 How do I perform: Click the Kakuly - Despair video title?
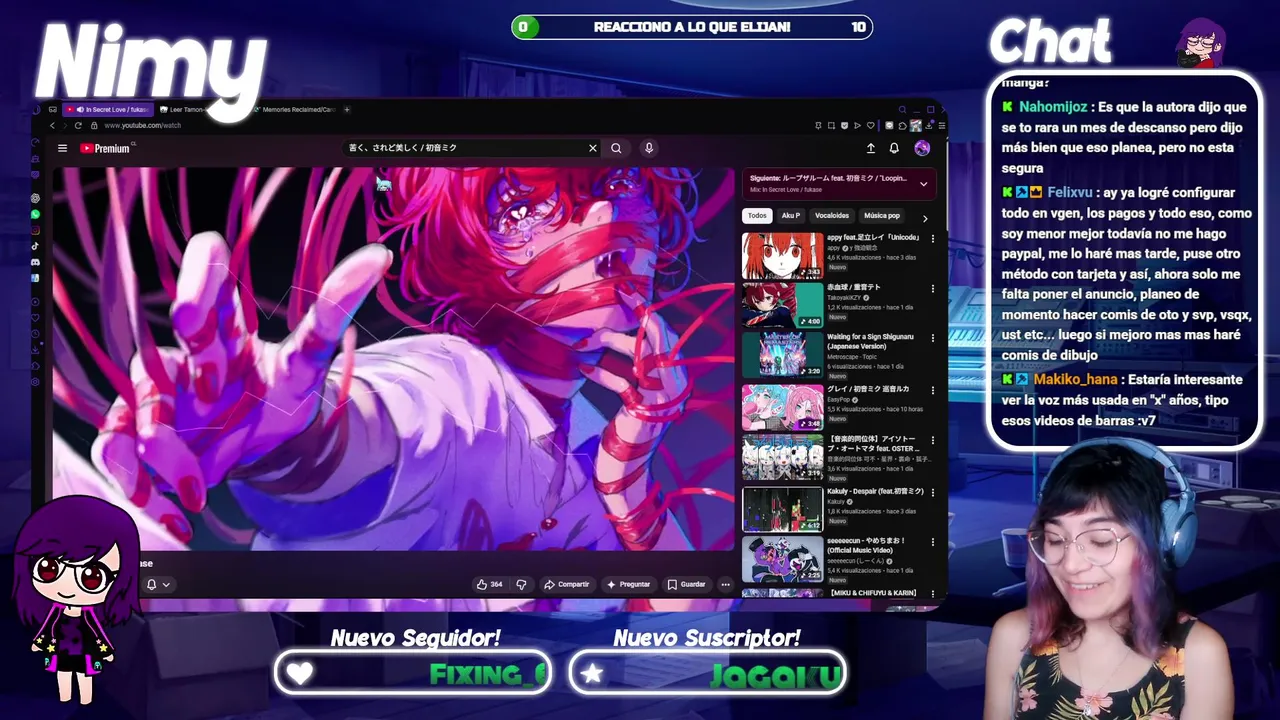click(875, 491)
